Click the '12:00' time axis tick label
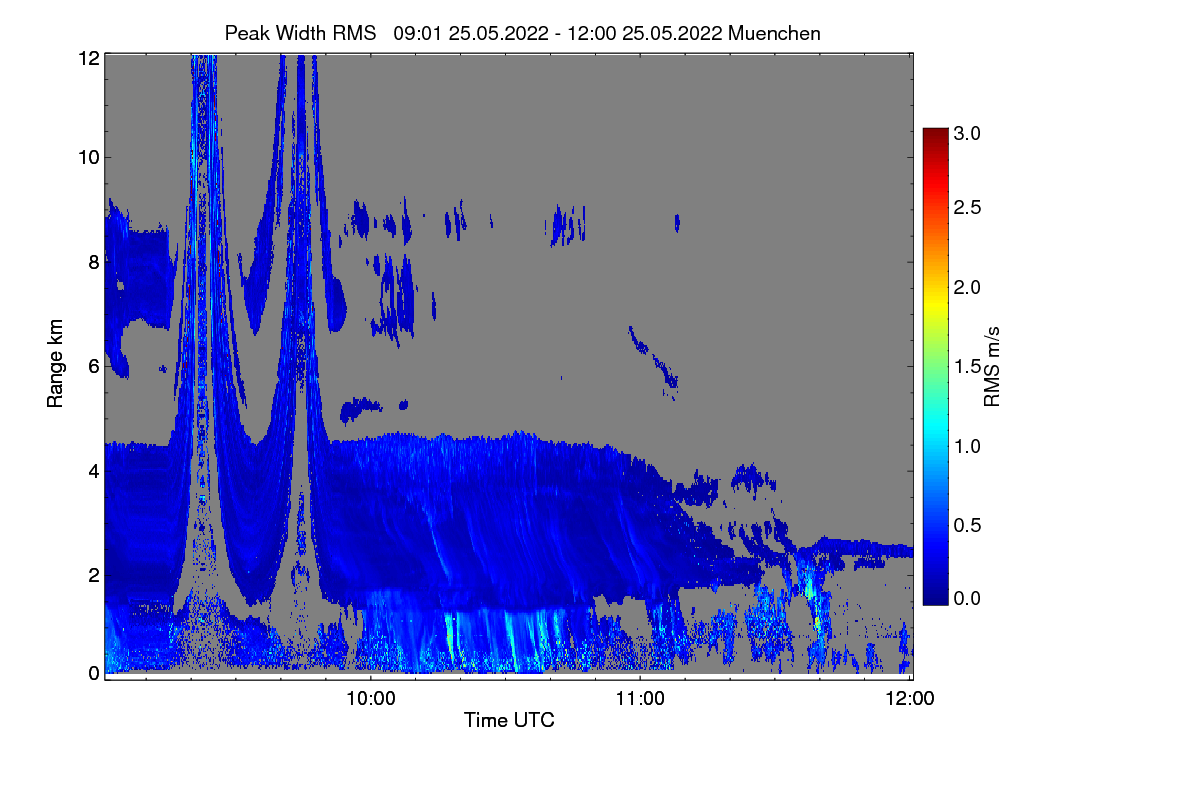This screenshot has height=800, width=1200. tap(909, 699)
